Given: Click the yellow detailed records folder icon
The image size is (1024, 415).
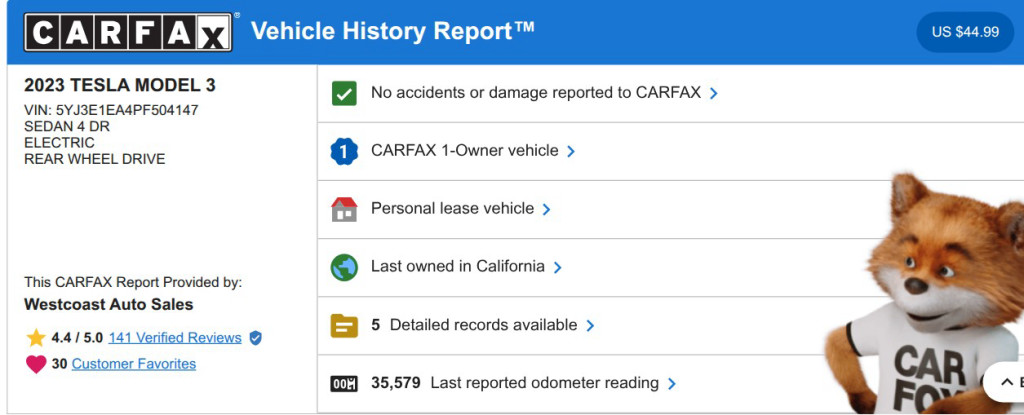Looking at the screenshot, I should coord(344,325).
